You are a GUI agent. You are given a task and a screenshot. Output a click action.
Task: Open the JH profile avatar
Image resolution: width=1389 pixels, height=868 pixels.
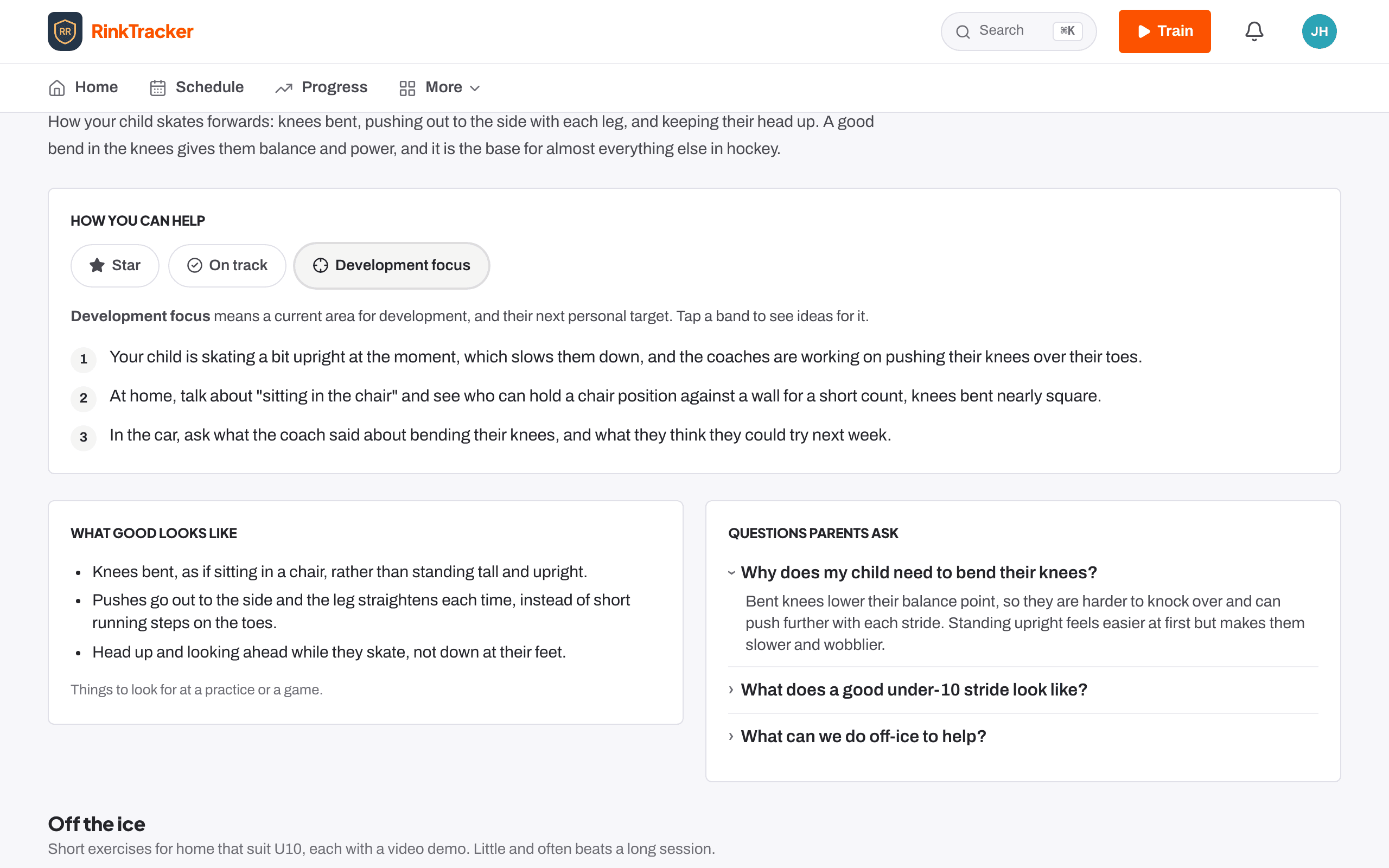point(1319,31)
